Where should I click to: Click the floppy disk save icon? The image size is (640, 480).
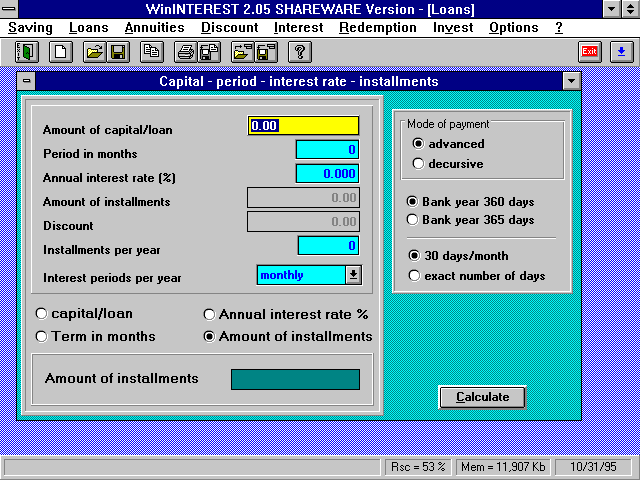118,51
